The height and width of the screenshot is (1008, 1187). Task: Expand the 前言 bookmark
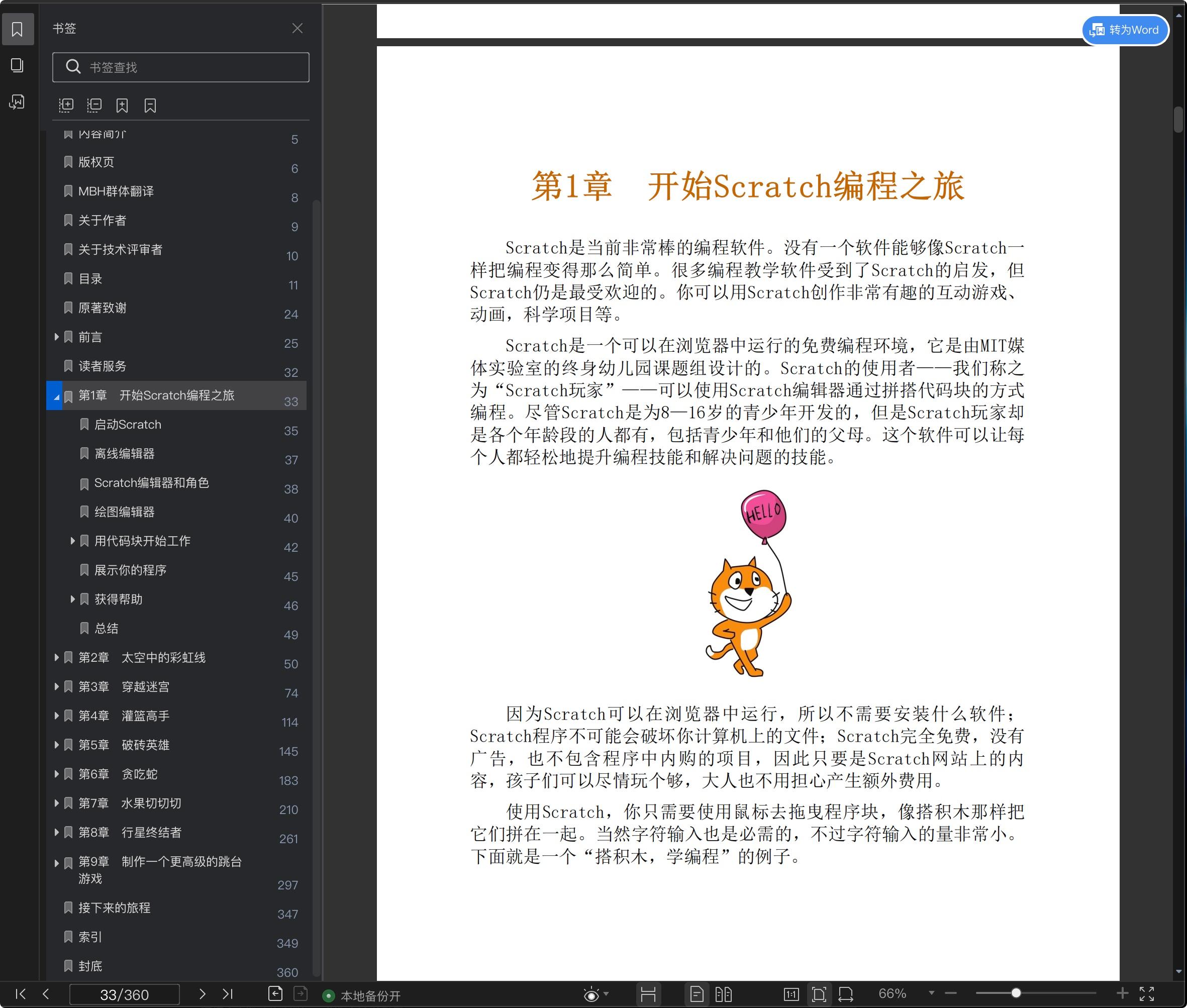pos(57,337)
